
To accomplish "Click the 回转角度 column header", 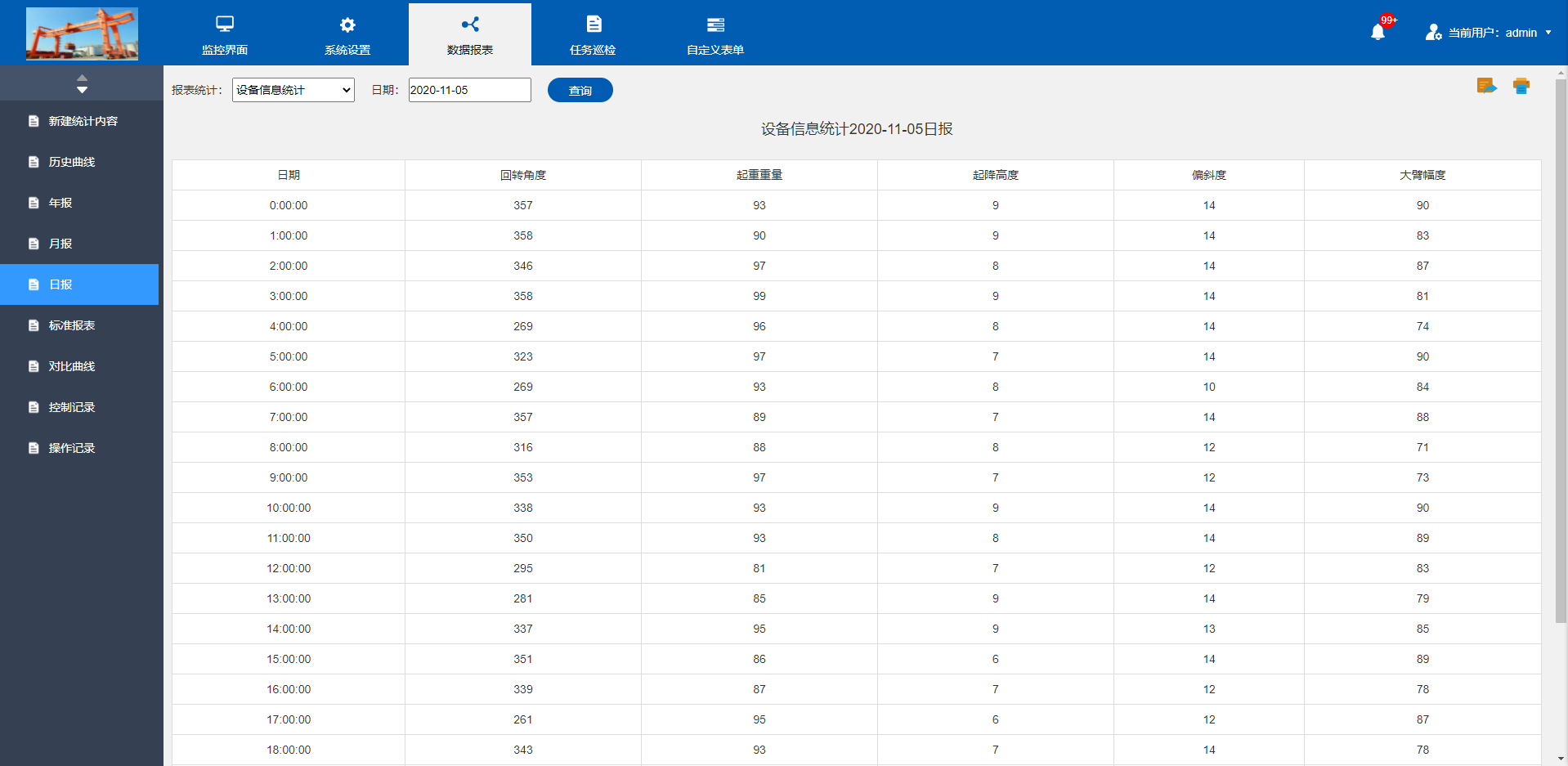I will [523, 175].
